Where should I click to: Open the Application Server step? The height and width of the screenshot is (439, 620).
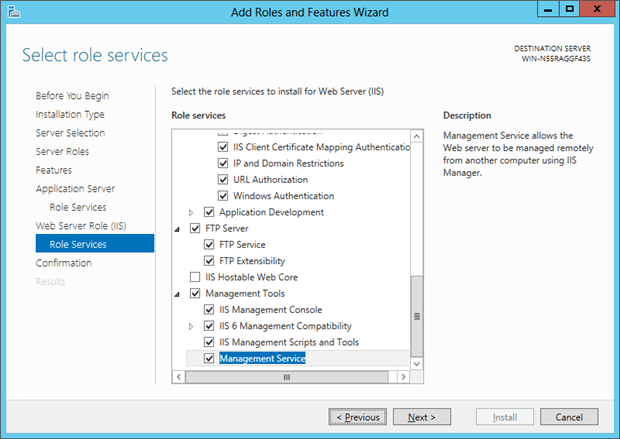[x=75, y=189]
